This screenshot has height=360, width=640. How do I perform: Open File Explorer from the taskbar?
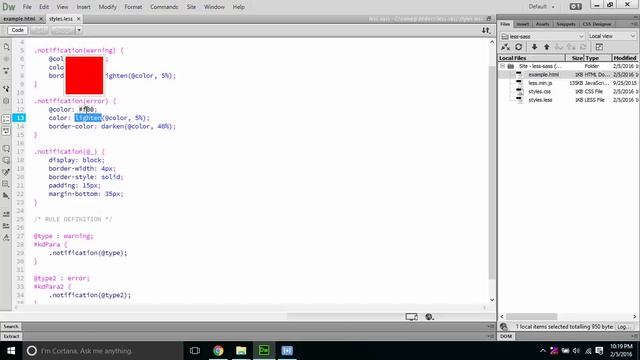[x=241, y=351]
